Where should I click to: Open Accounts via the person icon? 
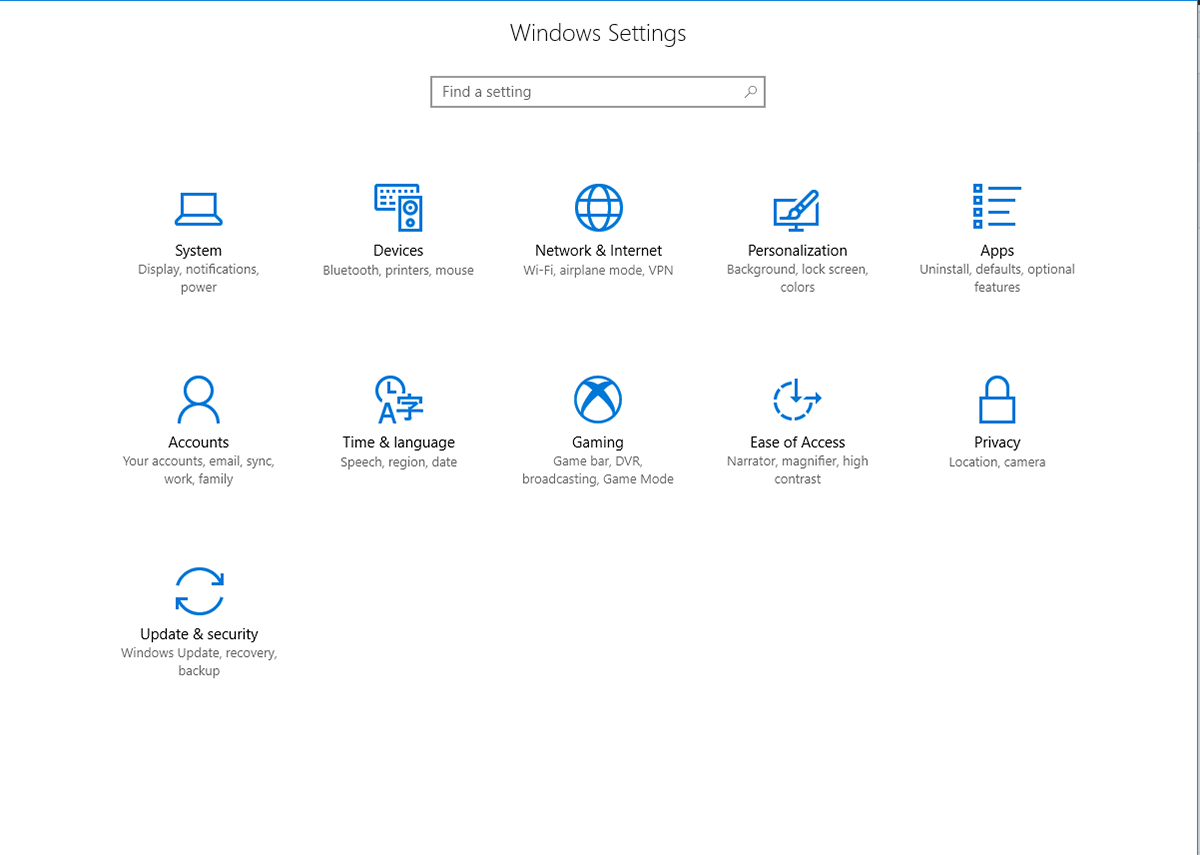click(198, 400)
